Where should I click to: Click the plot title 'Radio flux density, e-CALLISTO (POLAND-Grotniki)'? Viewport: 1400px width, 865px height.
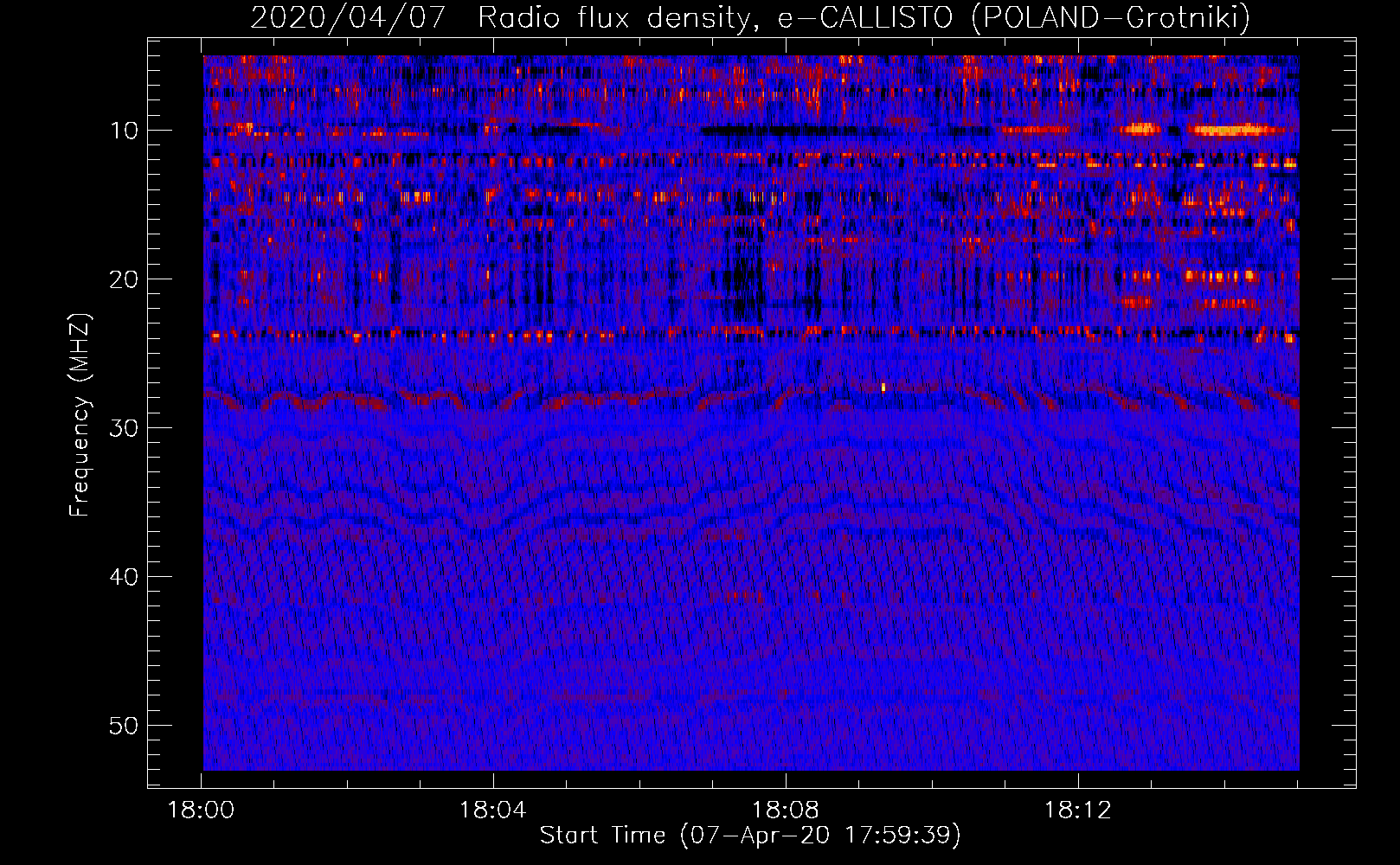tap(864, 17)
